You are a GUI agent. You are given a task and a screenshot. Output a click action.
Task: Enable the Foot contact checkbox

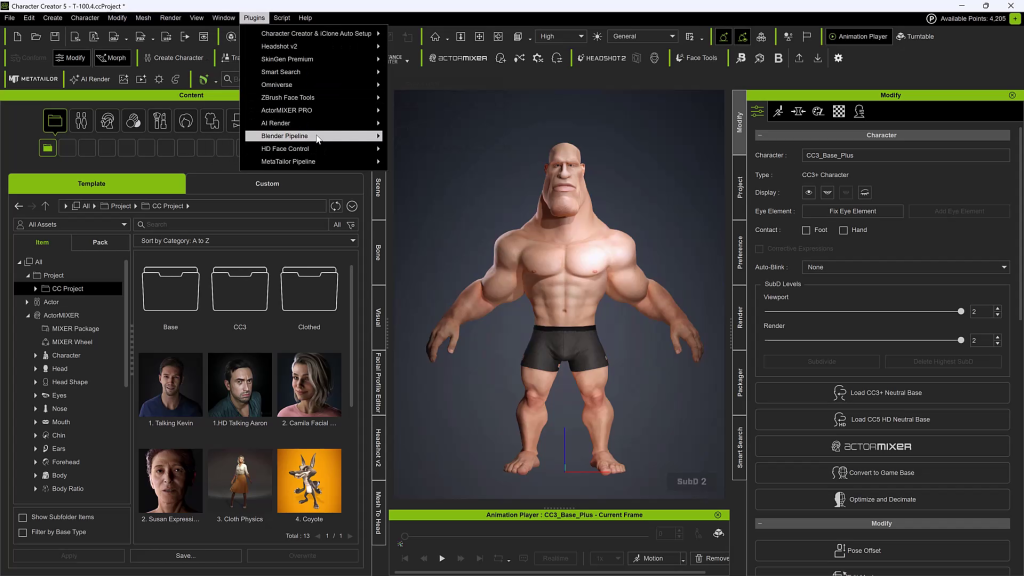coord(807,230)
